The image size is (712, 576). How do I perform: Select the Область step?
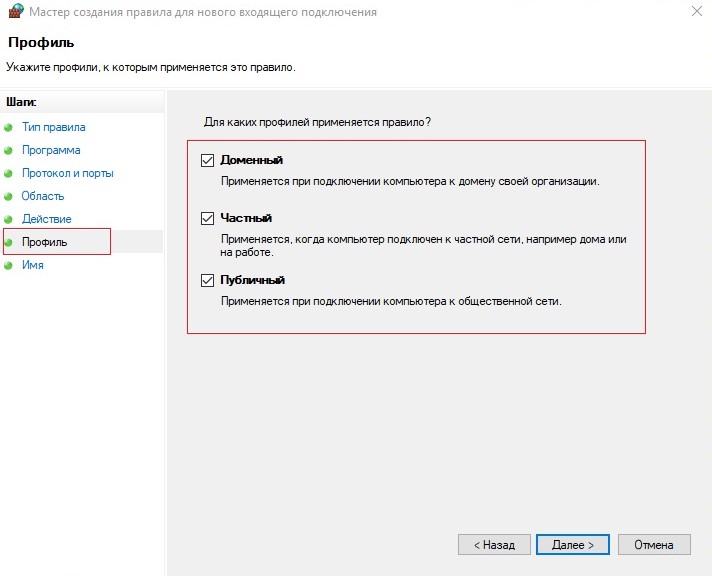click(x=43, y=196)
